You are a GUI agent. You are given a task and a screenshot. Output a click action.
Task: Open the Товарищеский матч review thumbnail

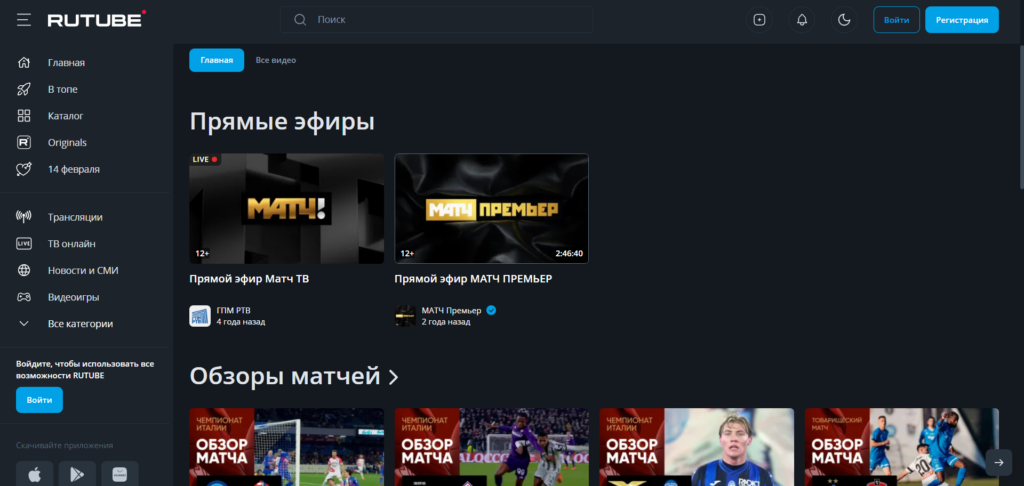pos(902,447)
